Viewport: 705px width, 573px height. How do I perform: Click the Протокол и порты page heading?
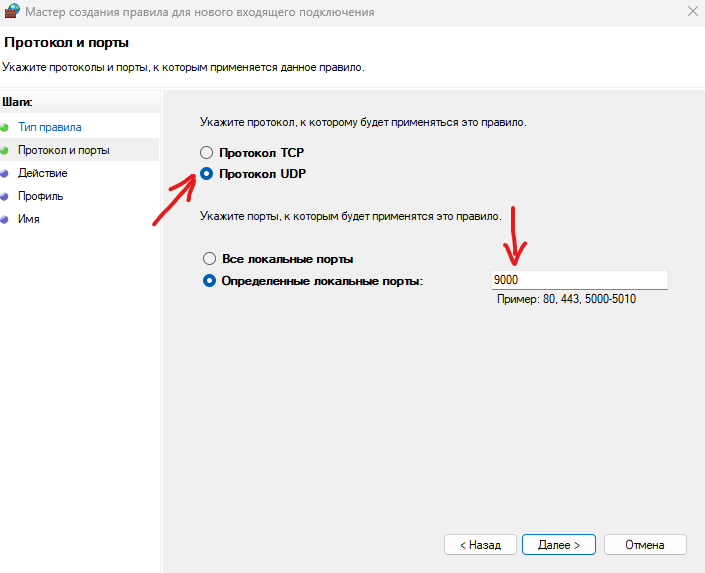(67, 42)
